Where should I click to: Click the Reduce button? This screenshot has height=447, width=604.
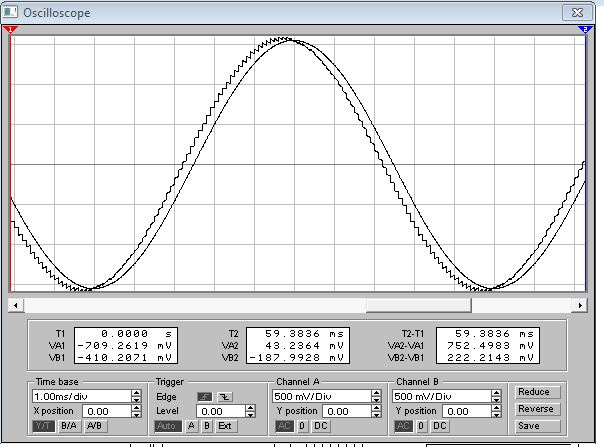click(538, 392)
